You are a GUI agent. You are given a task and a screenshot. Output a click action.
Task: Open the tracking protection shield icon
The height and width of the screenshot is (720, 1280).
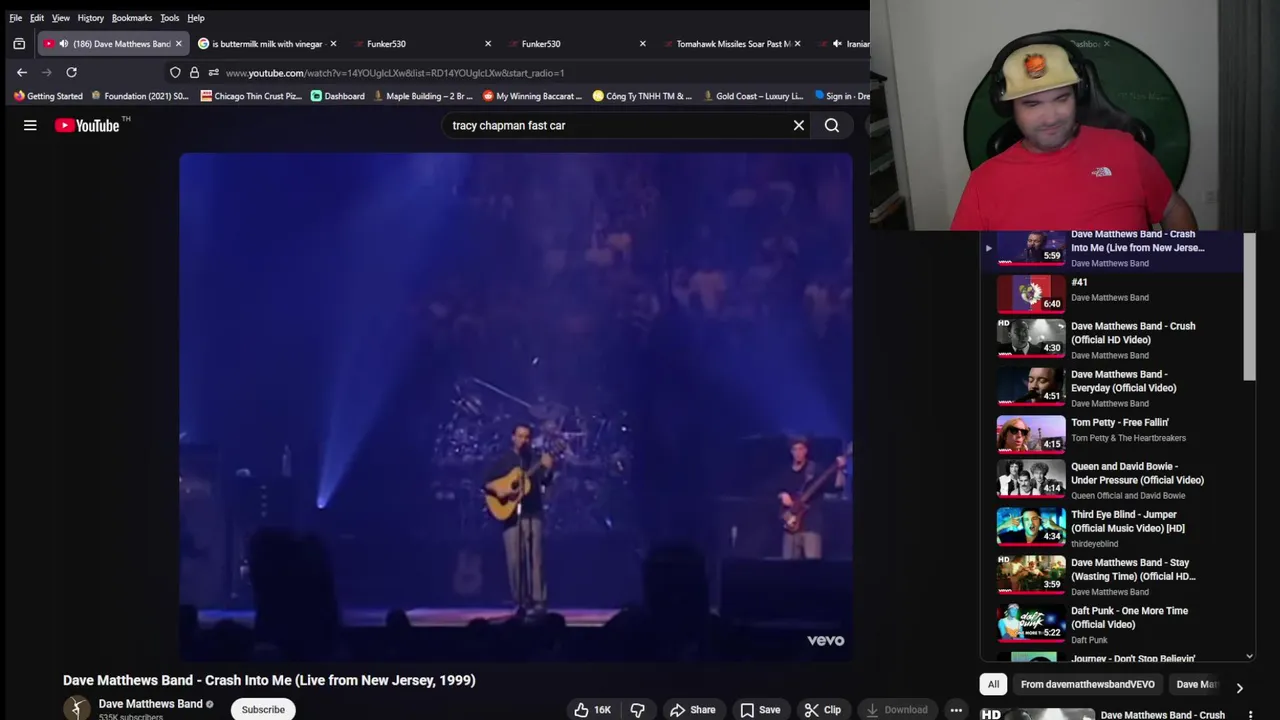tap(175, 72)
